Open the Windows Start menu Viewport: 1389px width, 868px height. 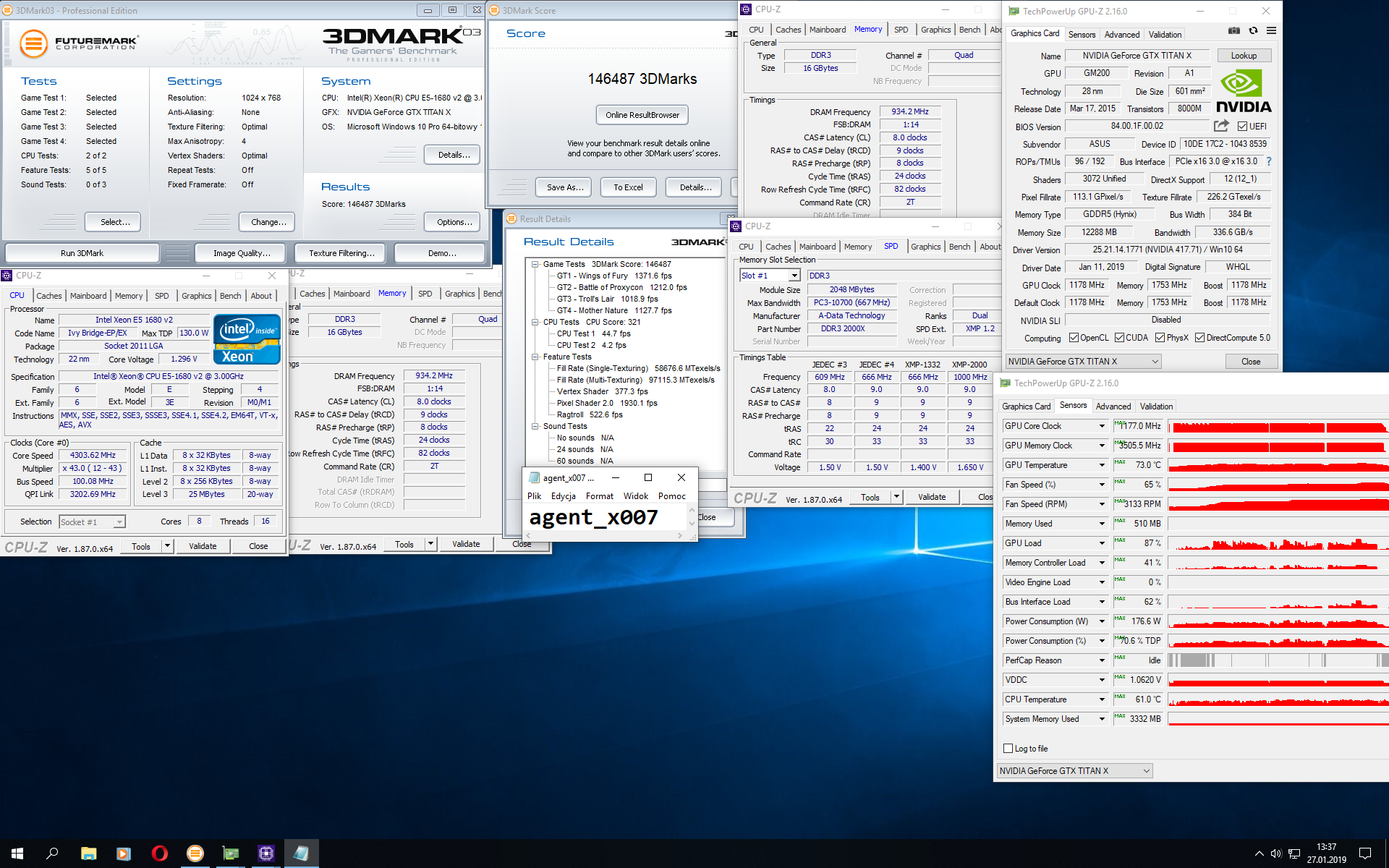click(17, 854)
